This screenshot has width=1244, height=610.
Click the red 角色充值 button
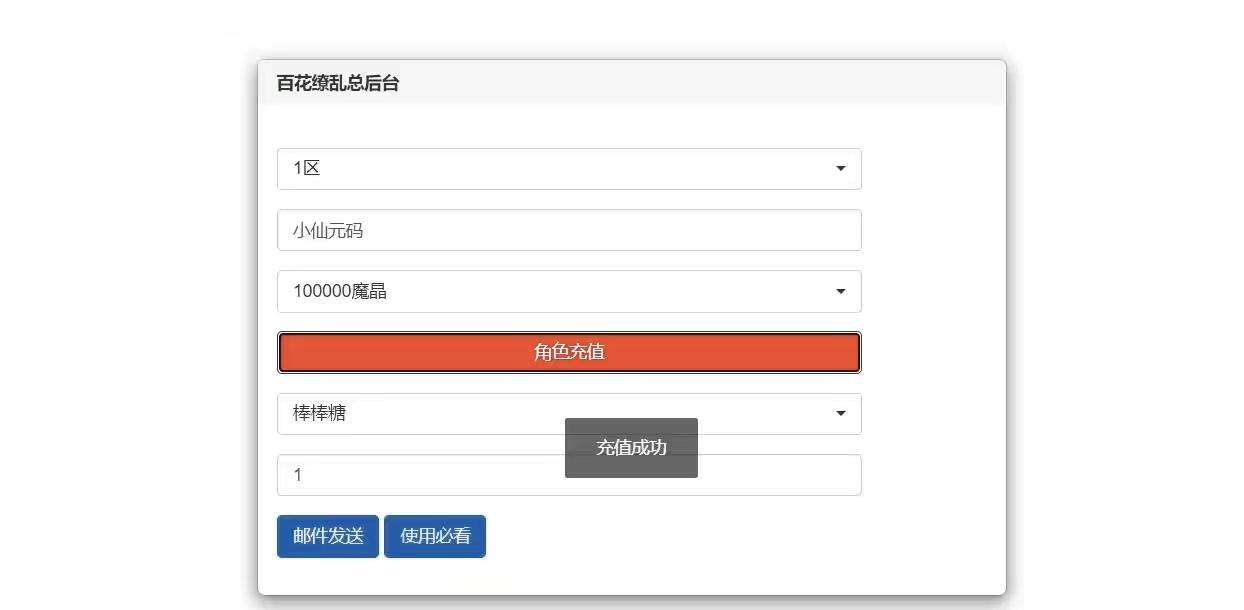tap(569, 352)
